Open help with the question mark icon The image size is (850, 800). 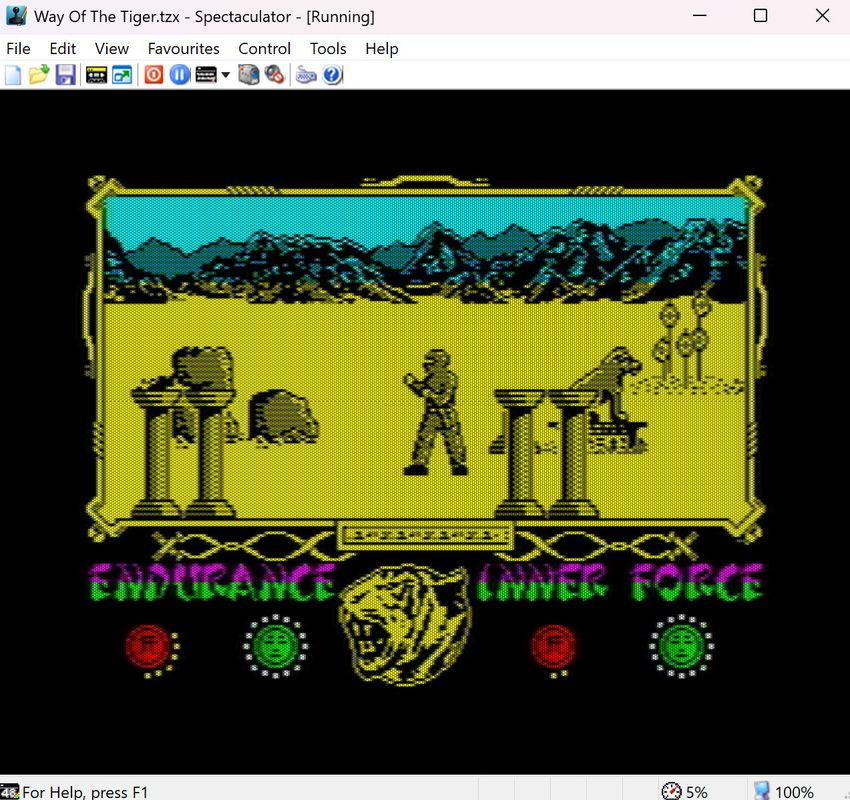(333, 75)
